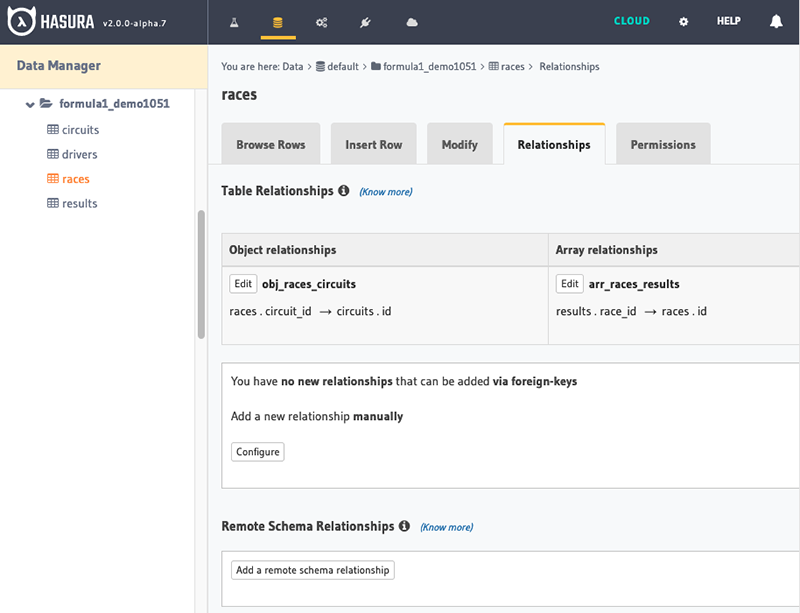The width and height of the screenshot is (800, 613).
Task: Open Remote Schema Relationships Know more link
Action: tap(446, 527)
